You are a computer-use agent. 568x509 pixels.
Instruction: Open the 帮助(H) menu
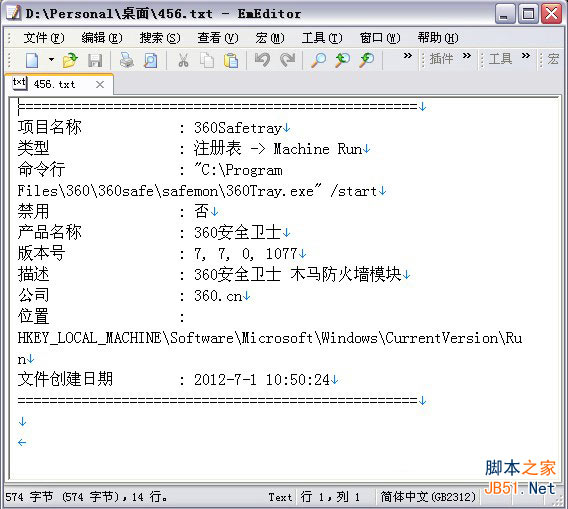click(x=438, y=38)
